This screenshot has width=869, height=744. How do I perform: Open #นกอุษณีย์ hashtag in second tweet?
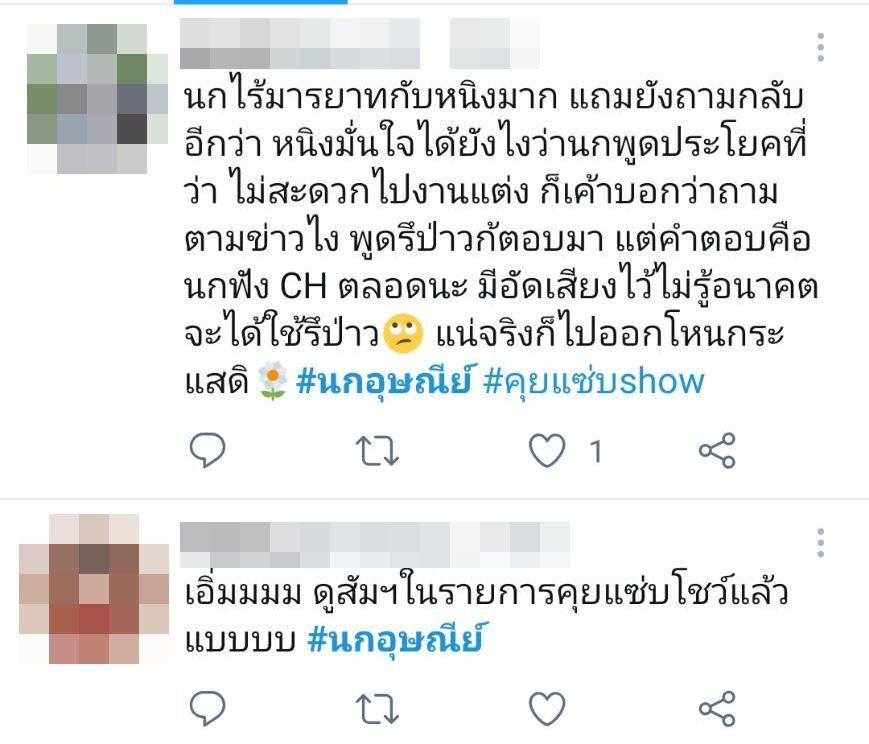tap(396, 639)
